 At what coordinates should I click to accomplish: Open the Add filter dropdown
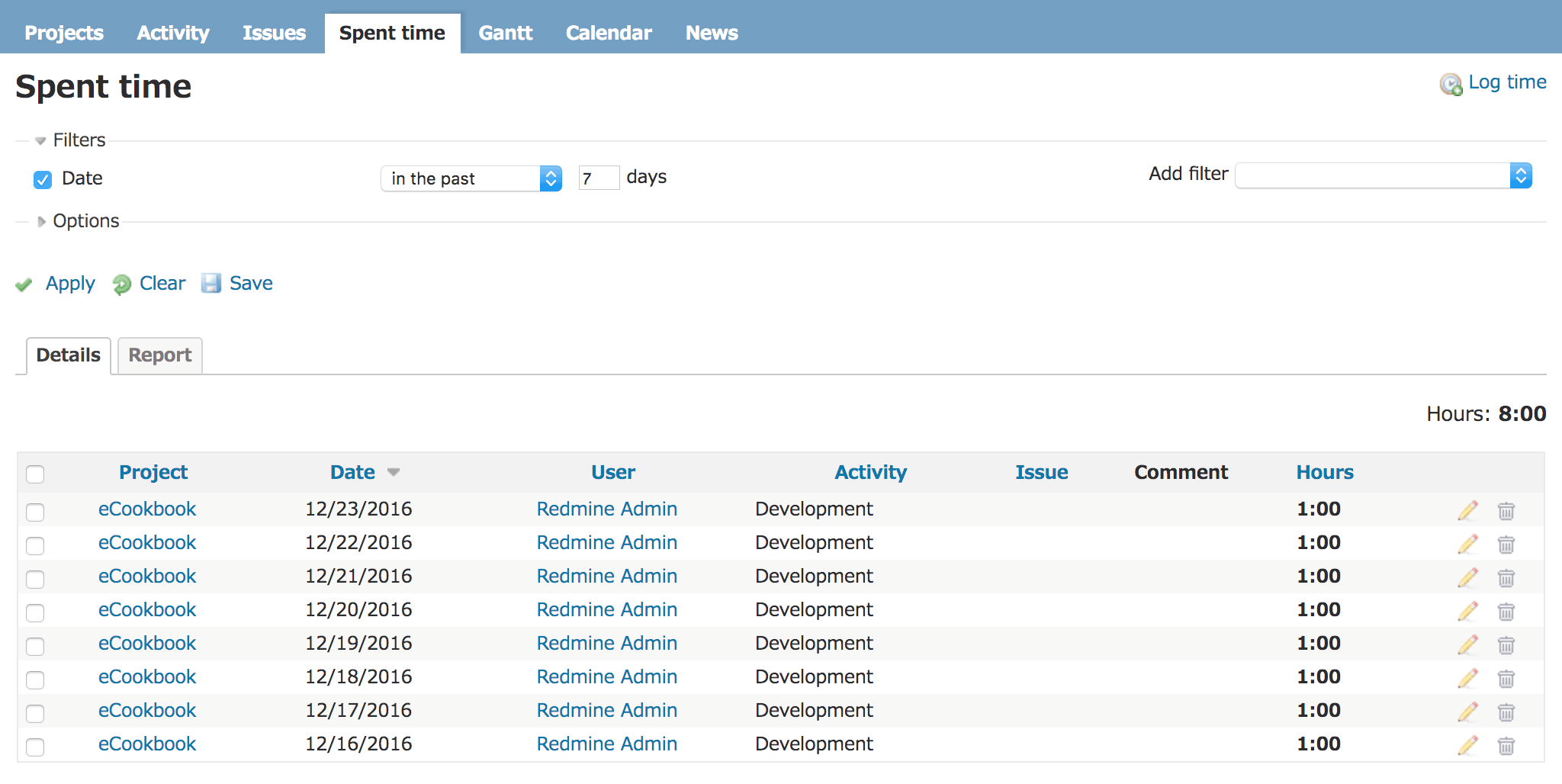[x=1384, y=175]
